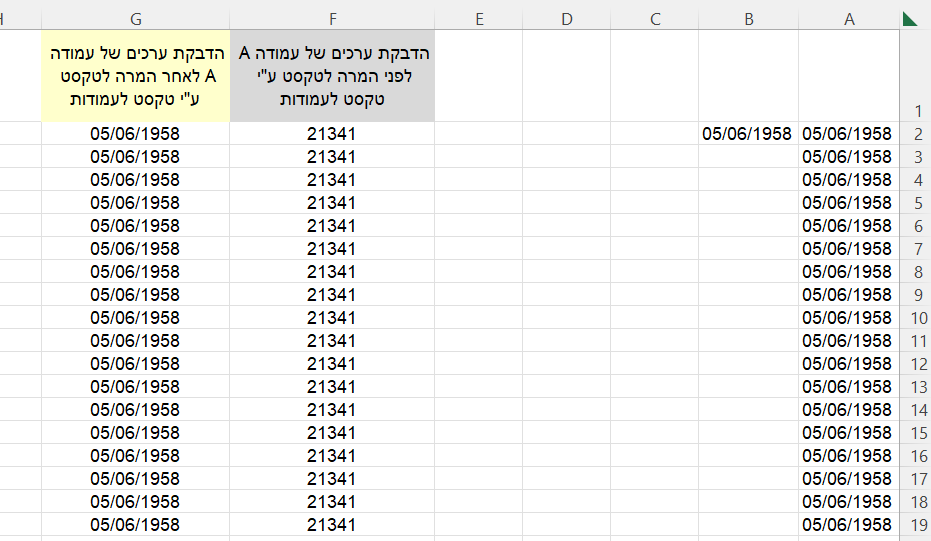The width and height of the screenshot is (931, 541).
Task: Click cell A2 date value
Action: pos(847,134)
